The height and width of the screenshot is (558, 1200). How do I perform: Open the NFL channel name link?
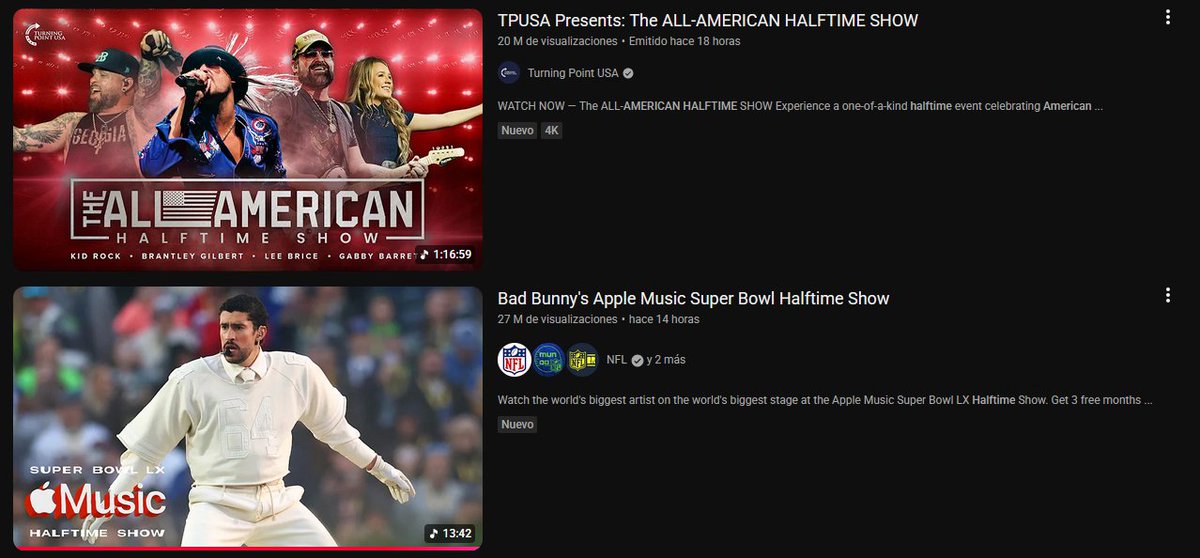(617, 360)
